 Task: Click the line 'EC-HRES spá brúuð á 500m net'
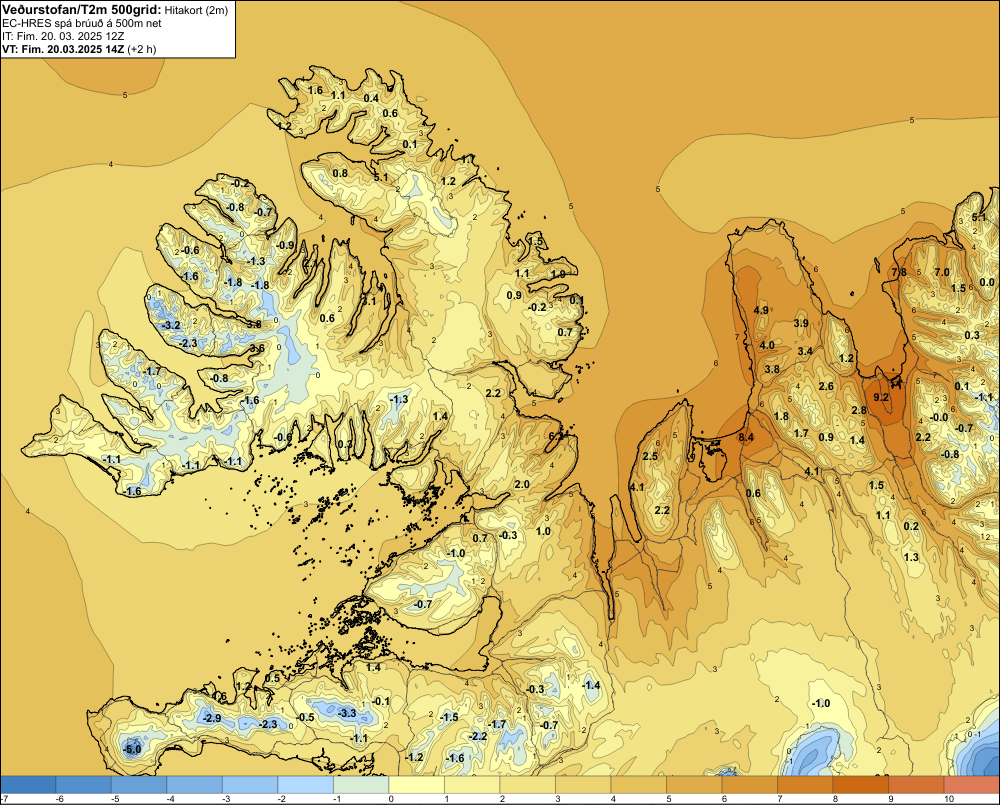click(x=82, y=23)
